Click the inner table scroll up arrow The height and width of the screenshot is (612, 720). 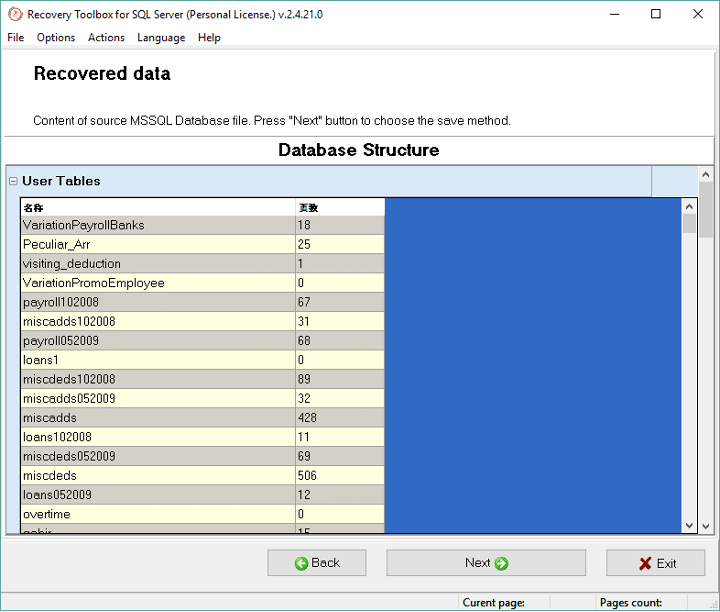689,207
